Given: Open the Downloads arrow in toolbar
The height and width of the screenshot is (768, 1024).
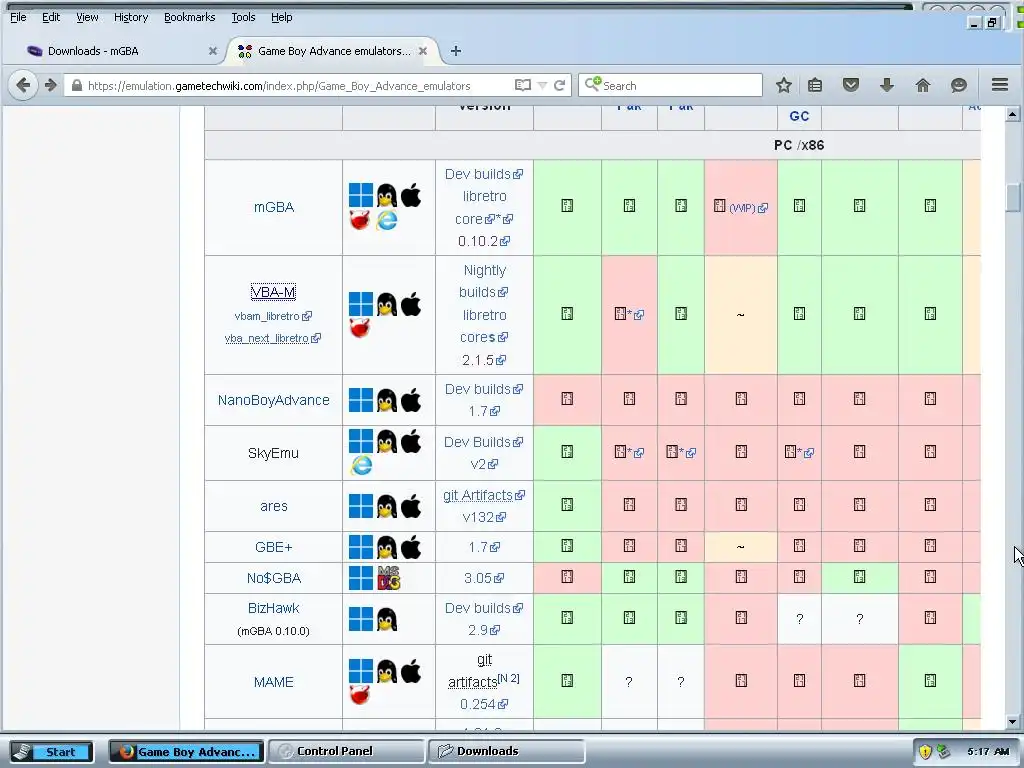Looking at the screenshot, I should (886, 85).
